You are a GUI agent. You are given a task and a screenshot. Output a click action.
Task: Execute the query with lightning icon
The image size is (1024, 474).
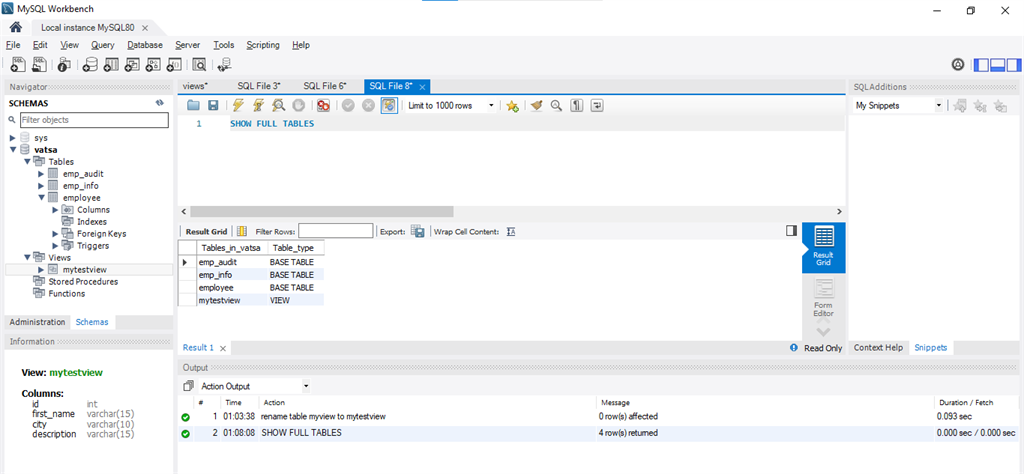point(238,105)
